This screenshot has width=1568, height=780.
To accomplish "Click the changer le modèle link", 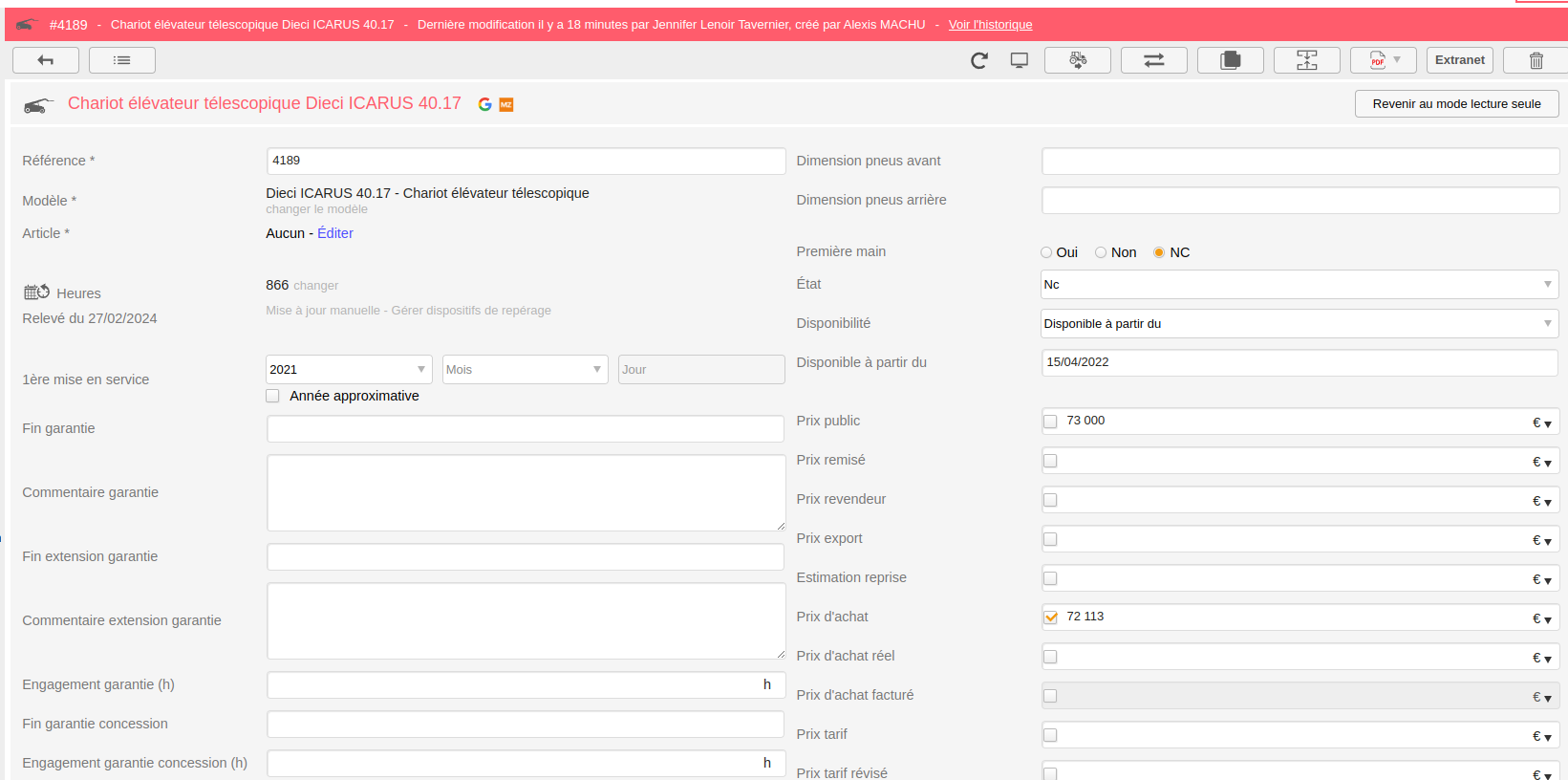I will (x=316, y=209).
